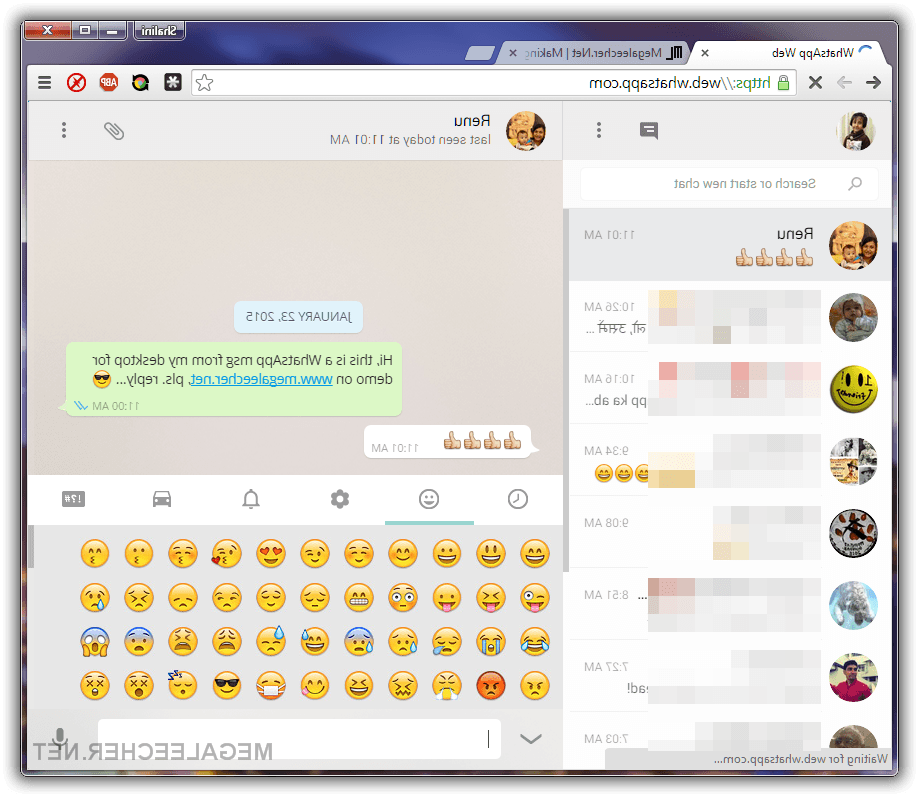Switch to the car travel emoji tab
The image size is (919, 797).
coord(162,499)
